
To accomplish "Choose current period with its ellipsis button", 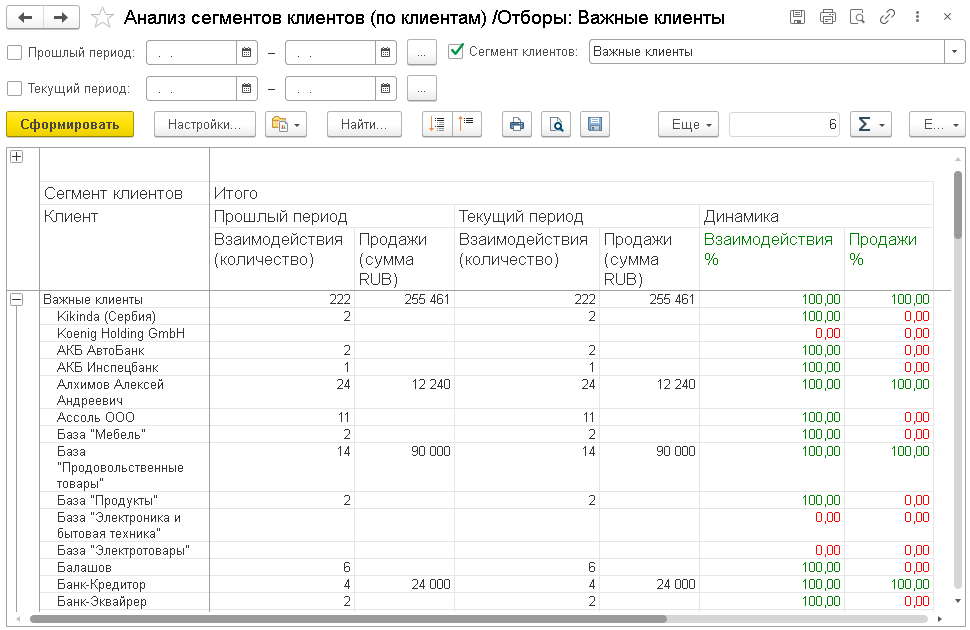I will [422, 88].
